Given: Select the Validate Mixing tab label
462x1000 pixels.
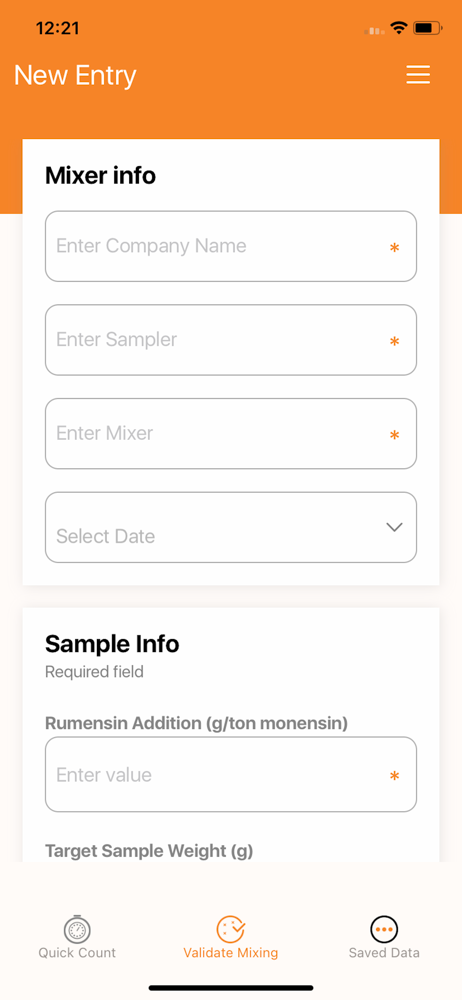Looking at the screenshot, I should (x=230, y=953).
